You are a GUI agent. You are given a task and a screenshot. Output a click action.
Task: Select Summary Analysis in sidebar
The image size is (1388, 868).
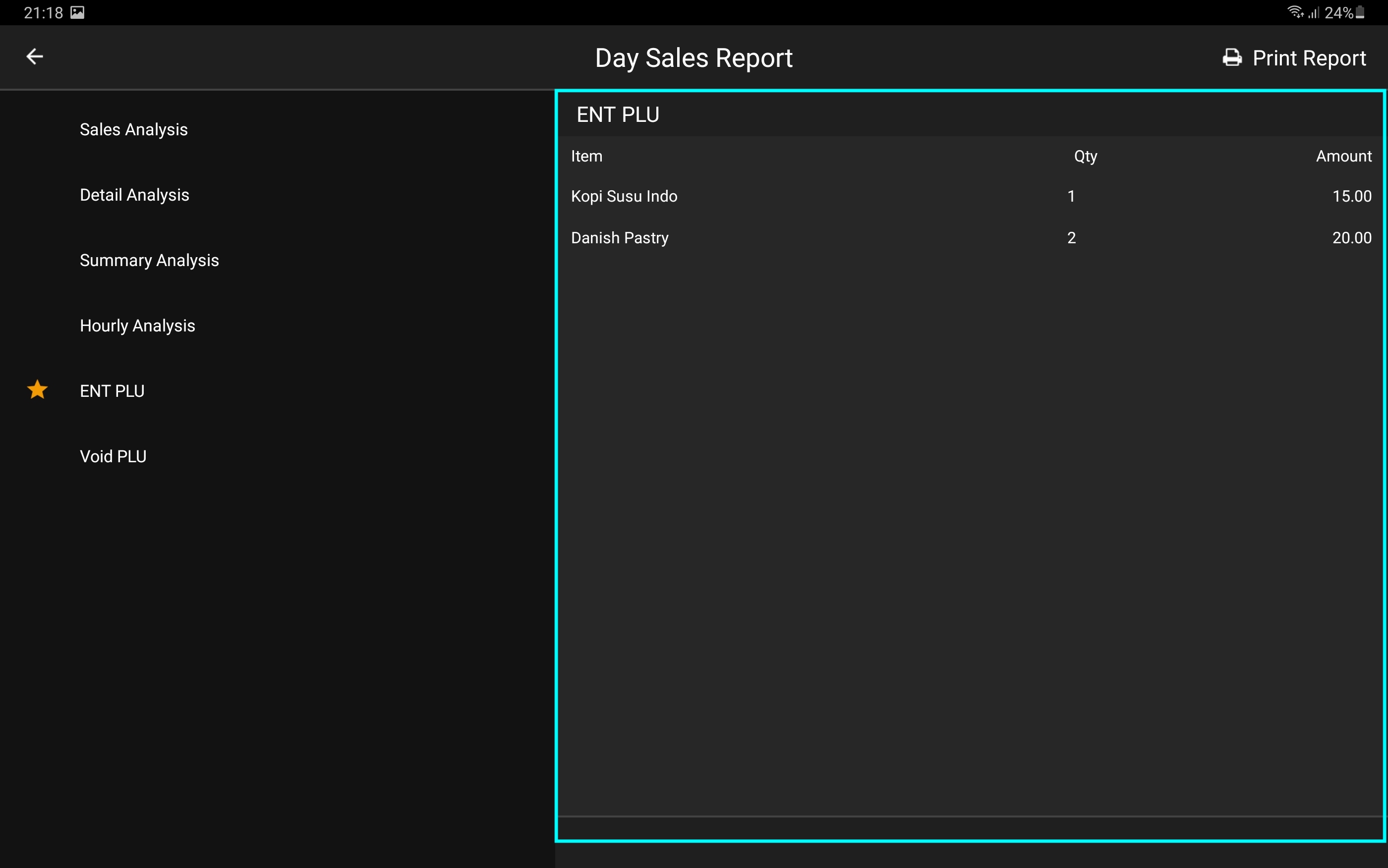pyautogui.click(x=149, y=261)
